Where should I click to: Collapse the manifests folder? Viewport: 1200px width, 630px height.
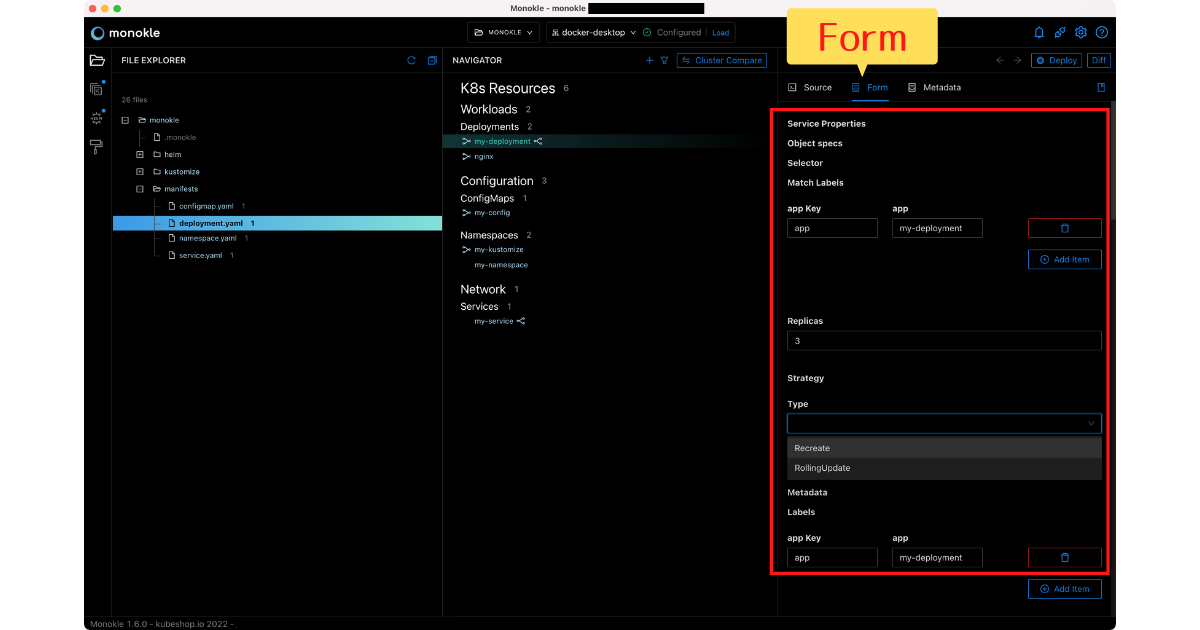140,189
